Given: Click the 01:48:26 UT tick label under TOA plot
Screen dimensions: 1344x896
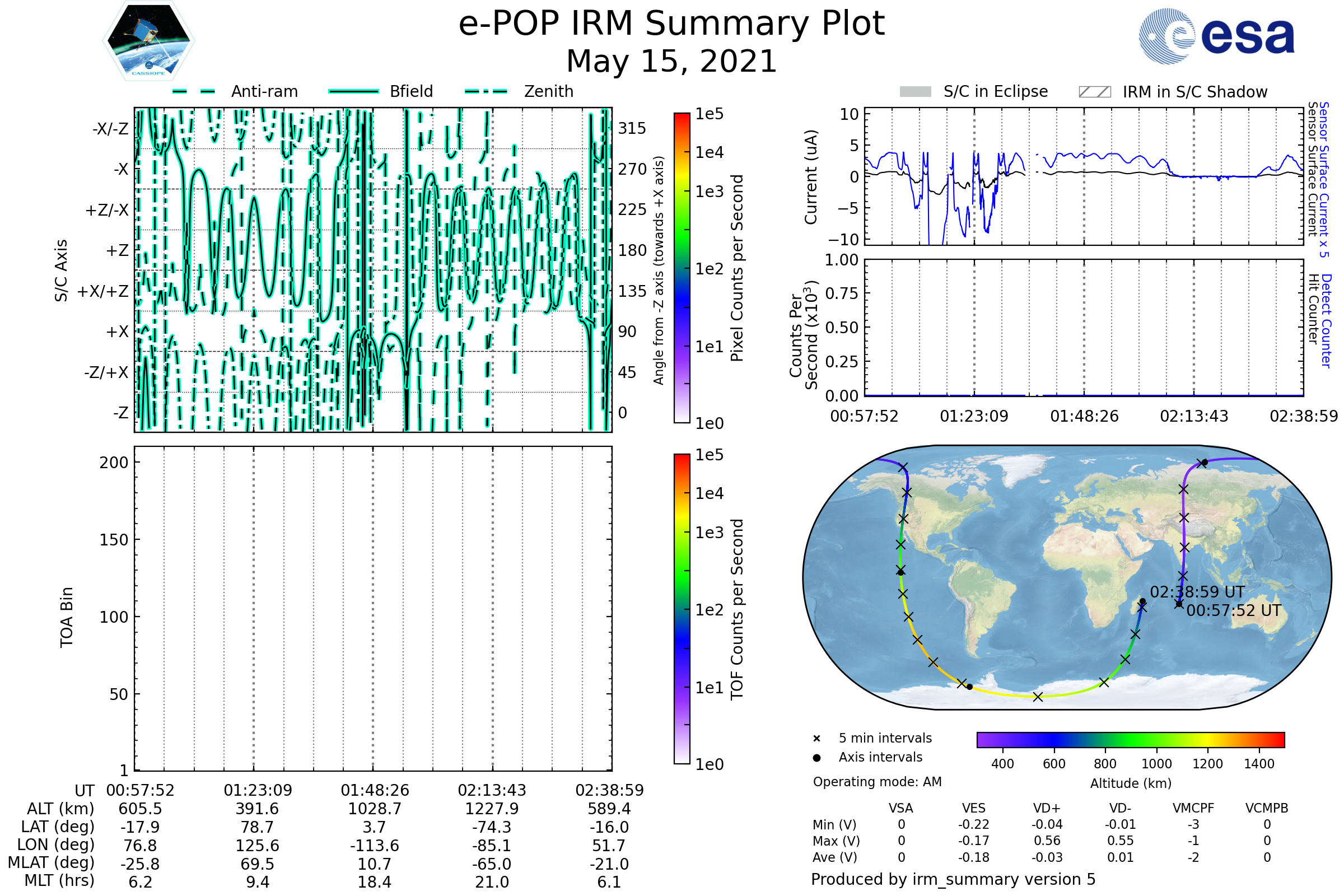Looking at the screenshot, I should pos(375,790).
